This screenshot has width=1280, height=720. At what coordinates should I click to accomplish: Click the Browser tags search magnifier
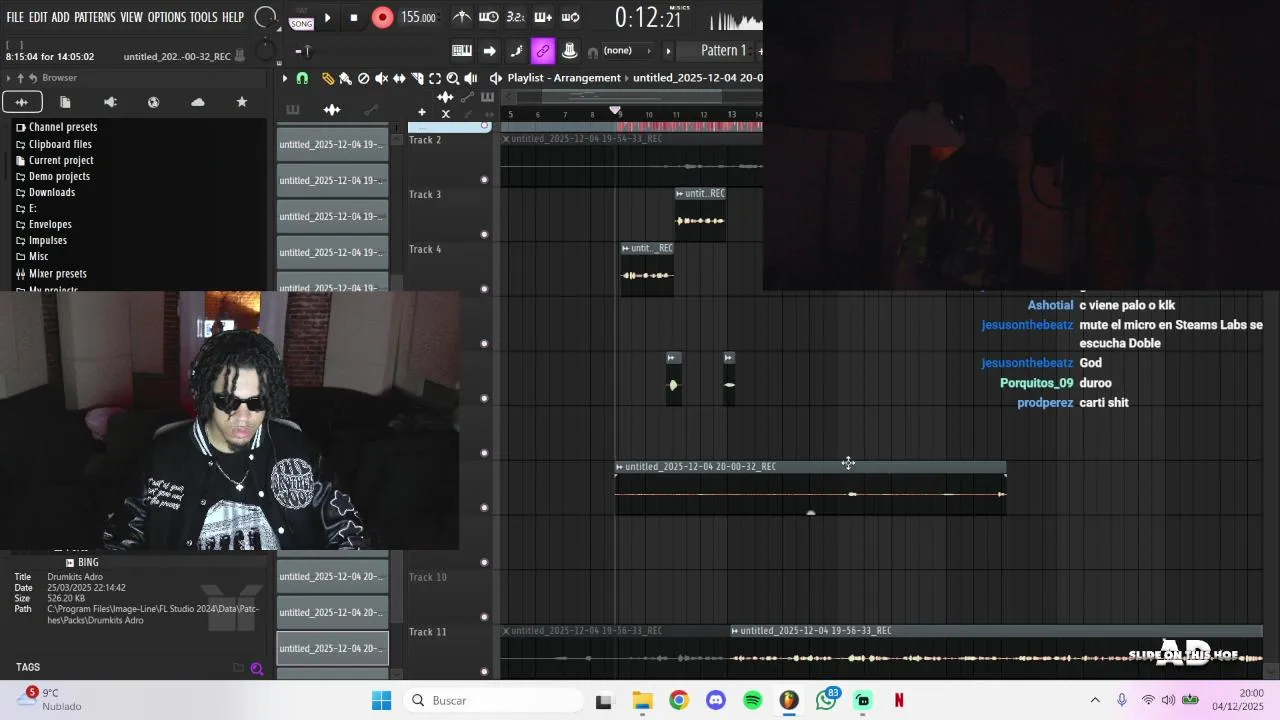click(257, 669)
